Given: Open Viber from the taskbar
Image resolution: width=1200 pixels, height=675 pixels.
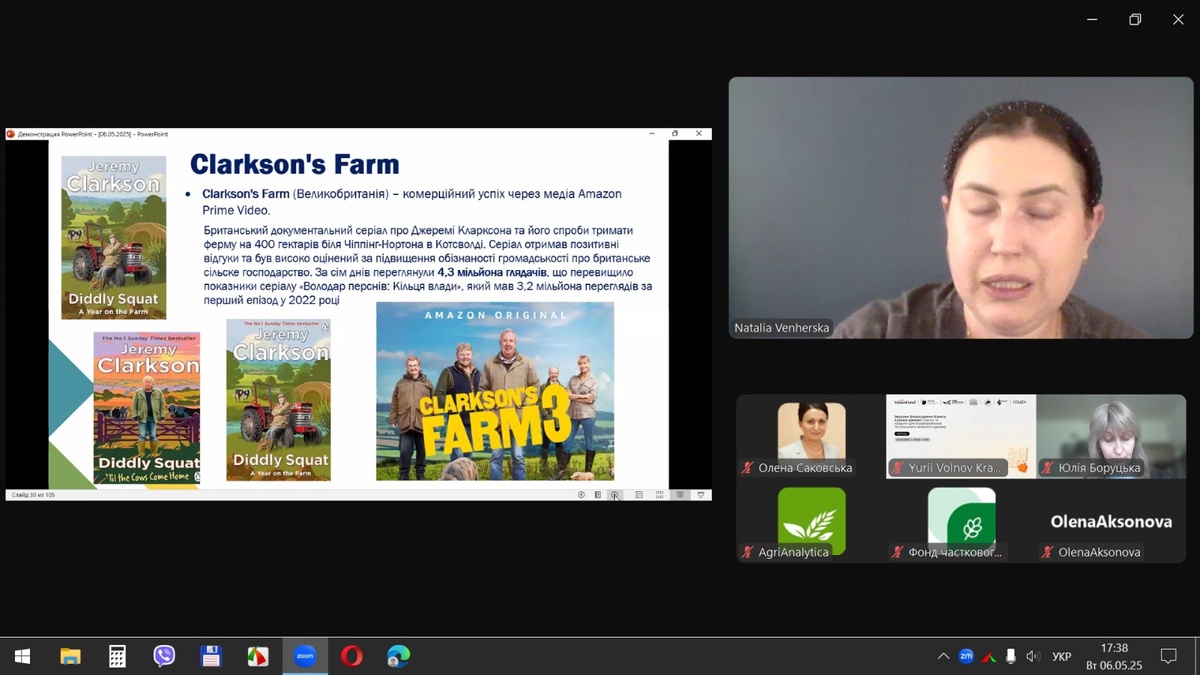Looking at the screenshot, I should coord(164,656).
